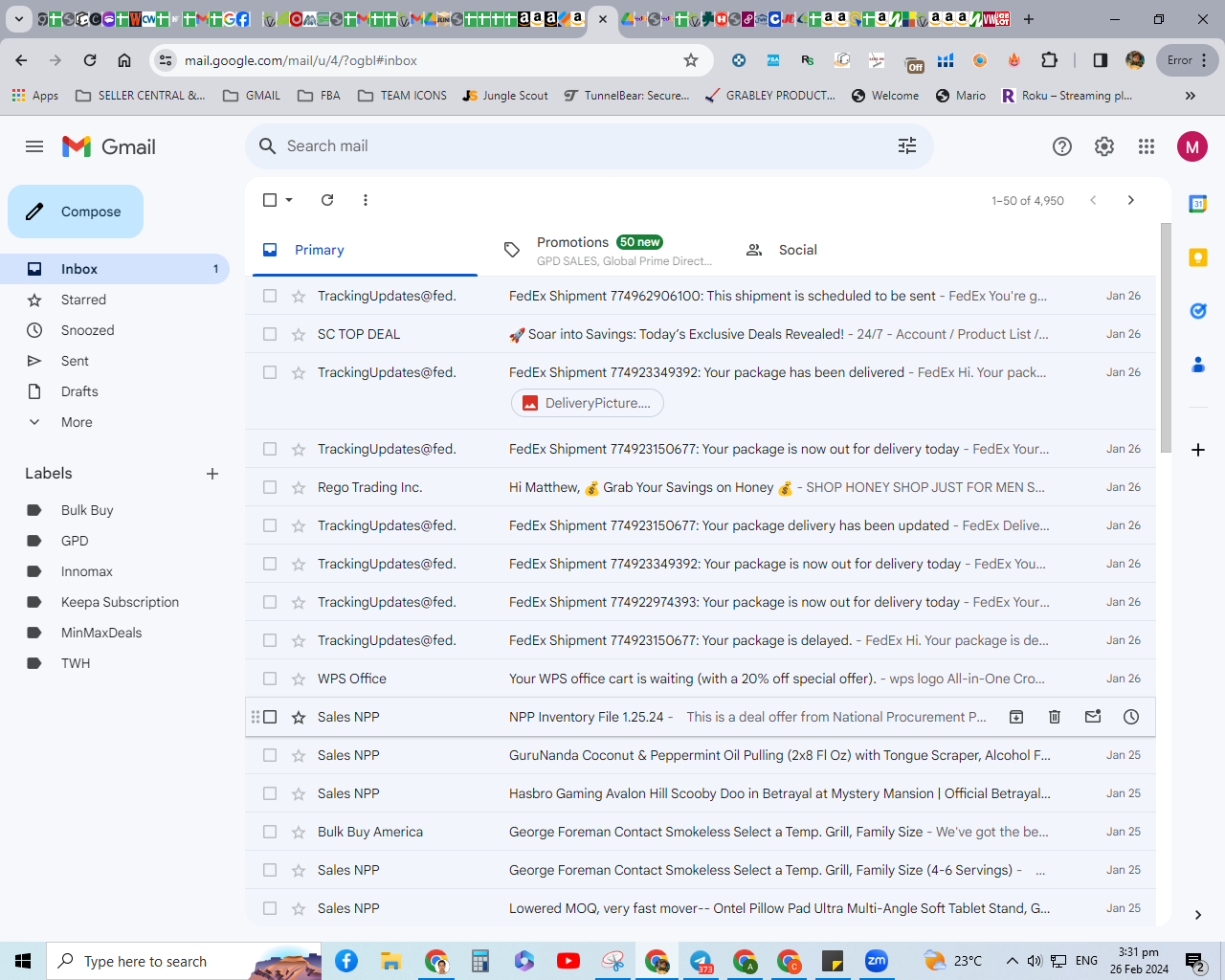Open Telegram from the taskbar
The height and width of the screenshot is (980, 1225).
click(x=701, y=961)
